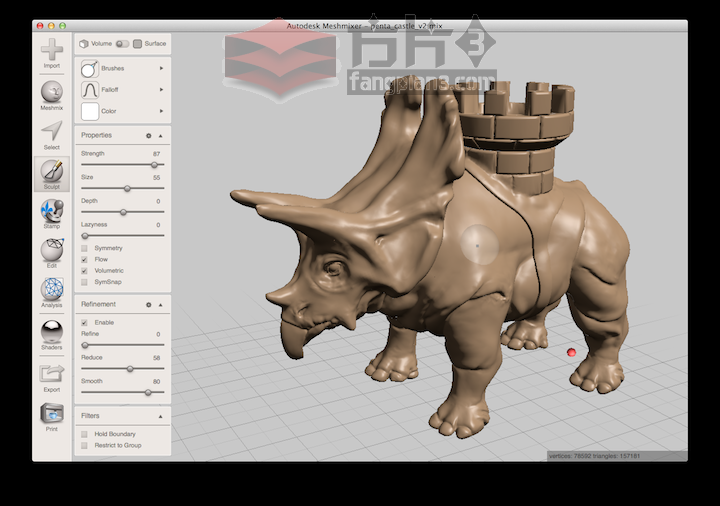Click the Lazyness slider handle
The image size is (720, 506).
(x=84, y=236)
